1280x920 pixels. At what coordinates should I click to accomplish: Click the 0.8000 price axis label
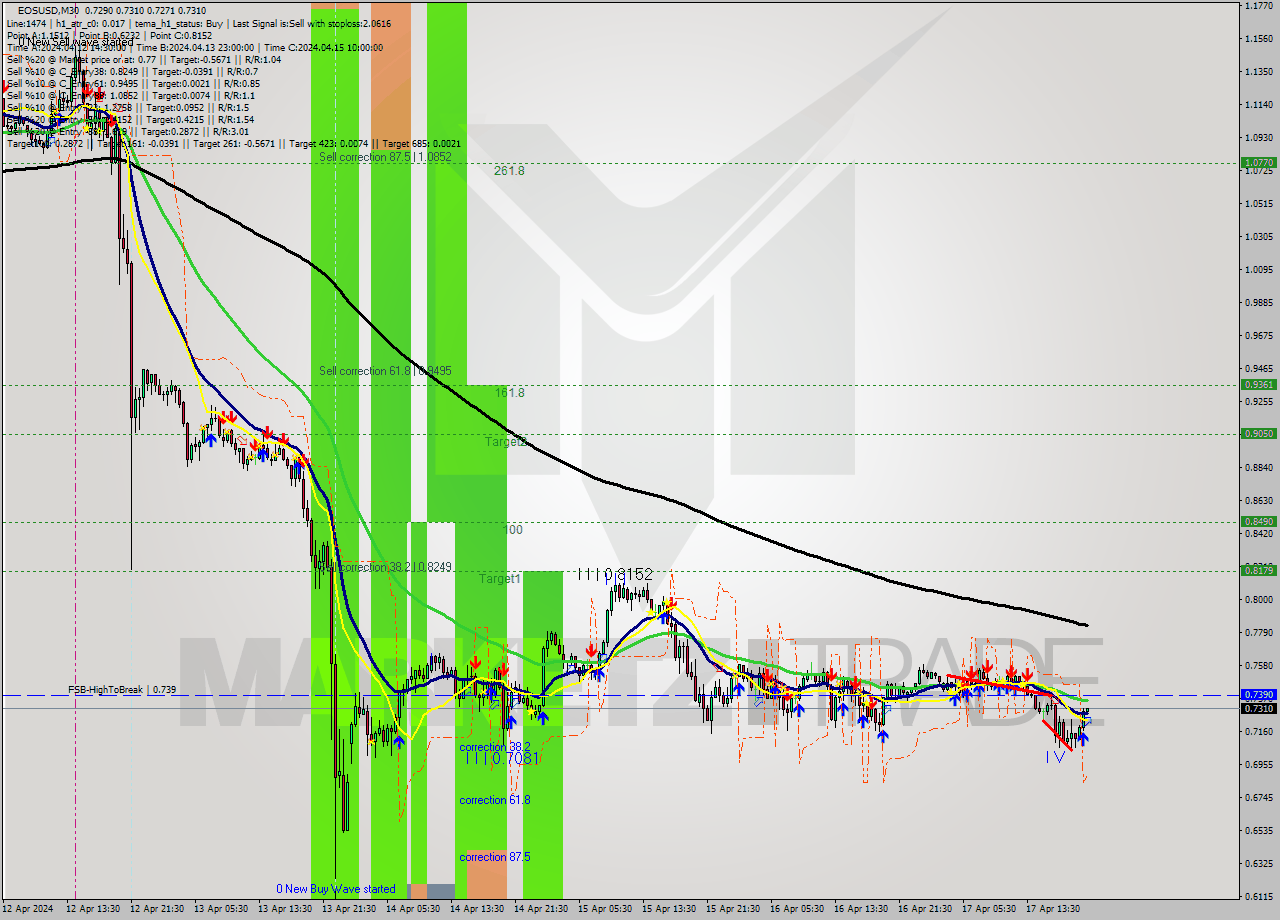coord(1258,599)
